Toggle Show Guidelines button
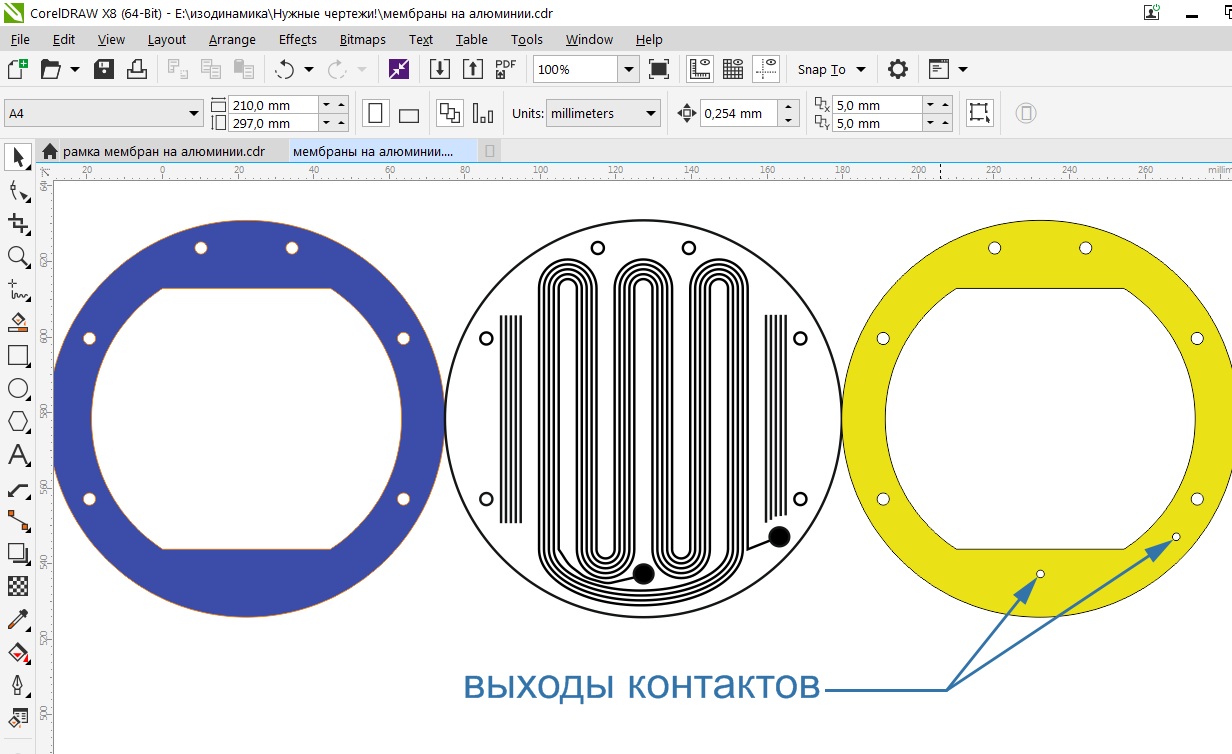The image size is (1232, 754). [x=766, y=69]
